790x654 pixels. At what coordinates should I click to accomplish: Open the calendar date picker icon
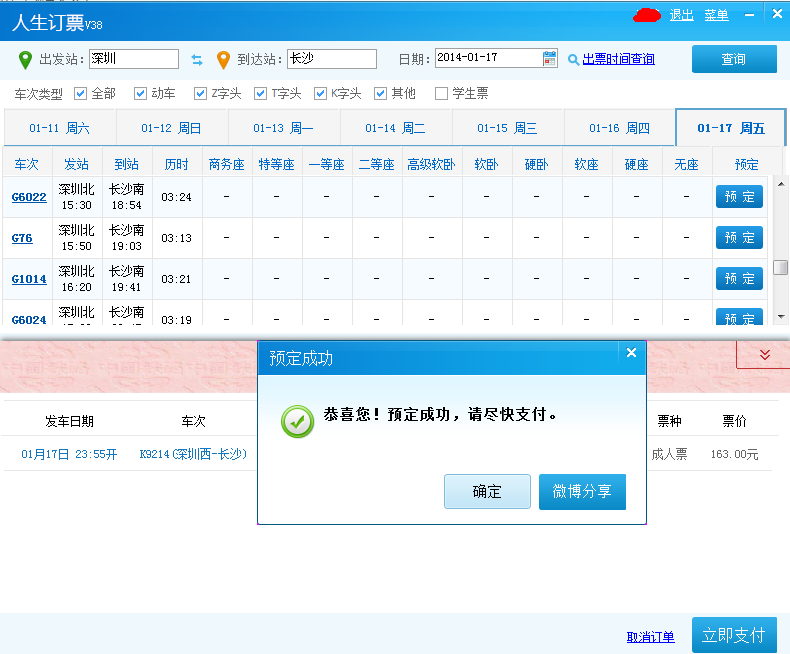(x=549, y=58)
